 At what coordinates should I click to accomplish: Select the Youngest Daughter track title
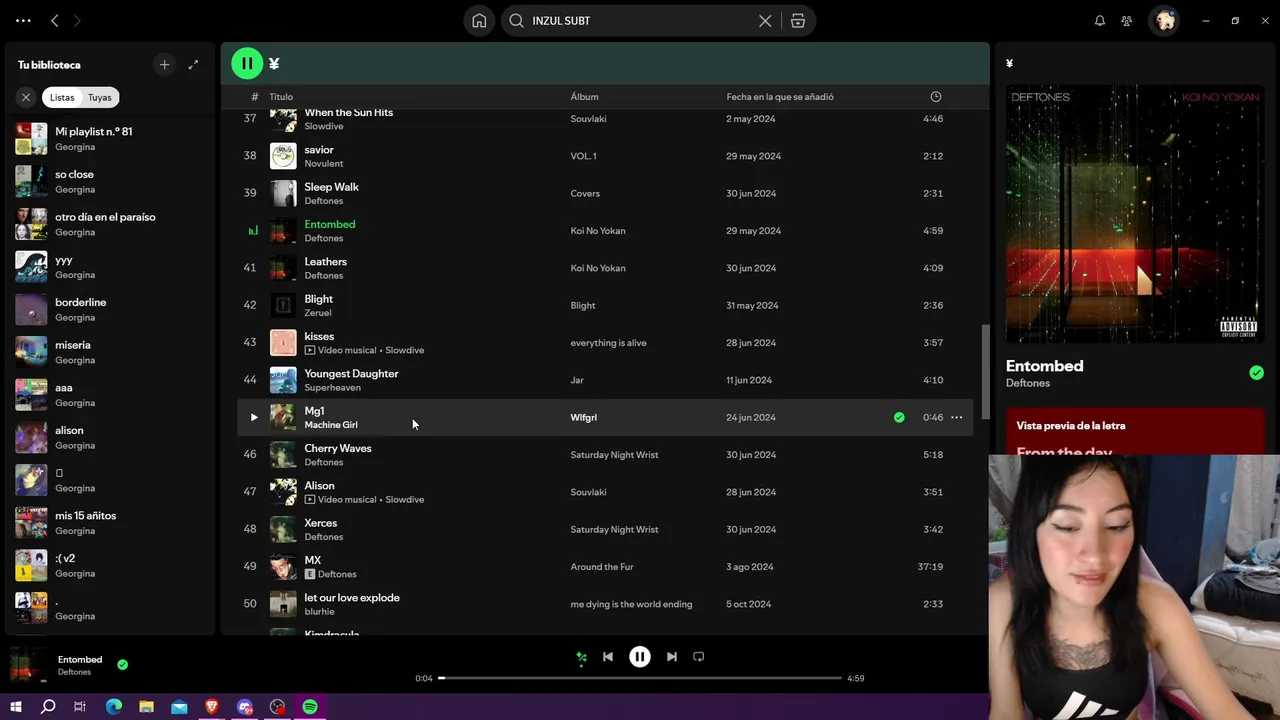[351, 373]
